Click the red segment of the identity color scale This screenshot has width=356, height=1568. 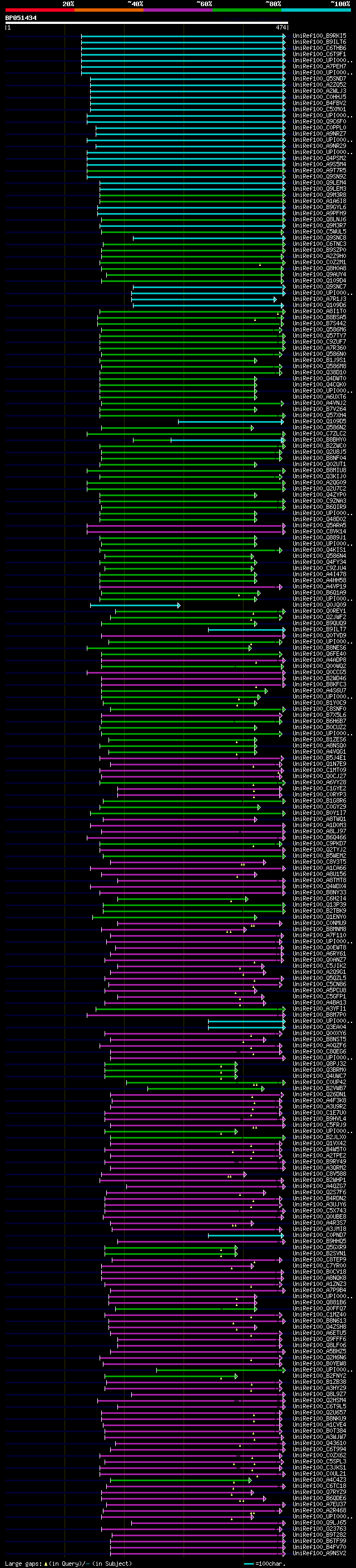pos(39,10)
